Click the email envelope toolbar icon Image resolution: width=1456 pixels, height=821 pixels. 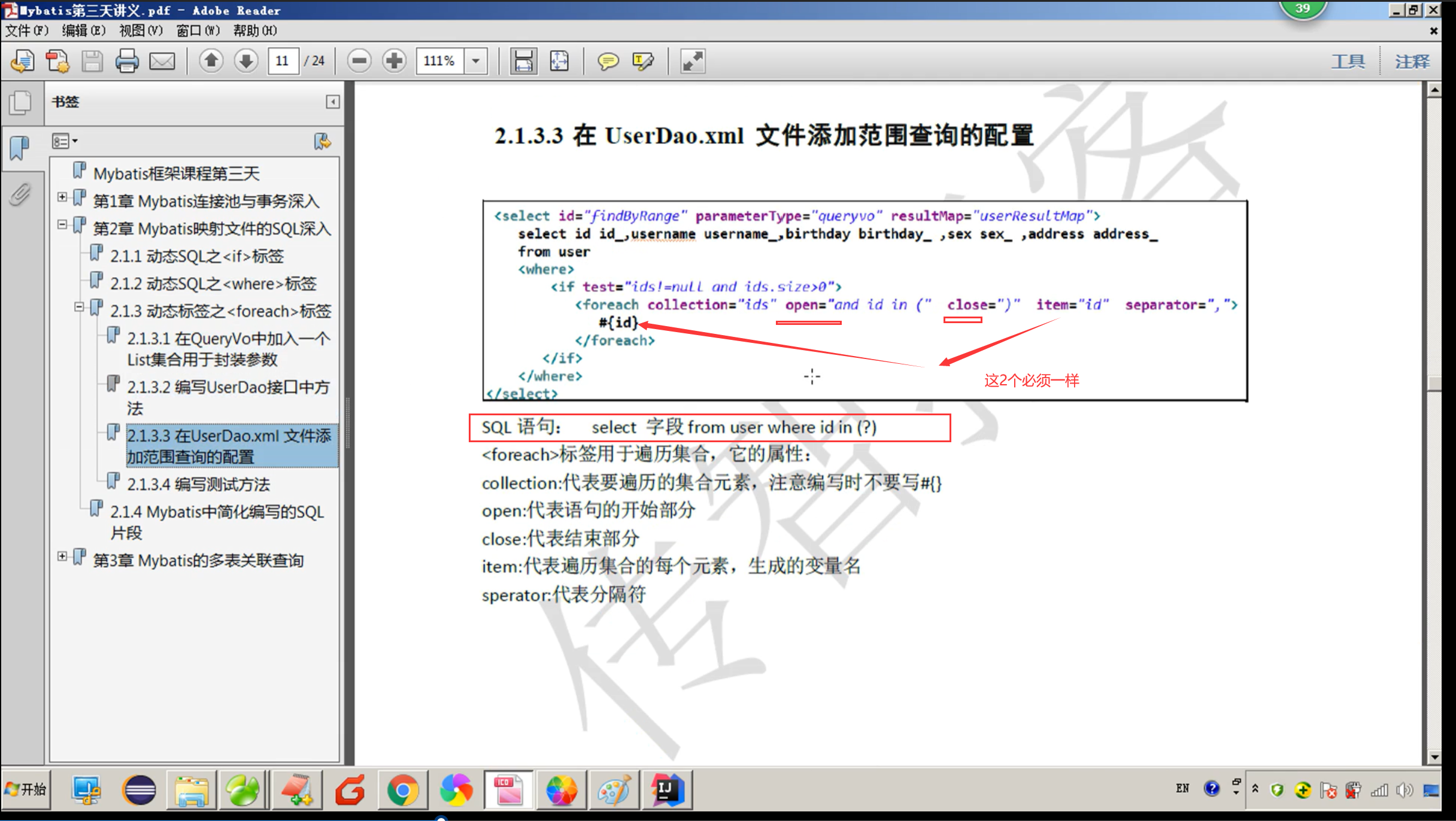coord(162,61)
